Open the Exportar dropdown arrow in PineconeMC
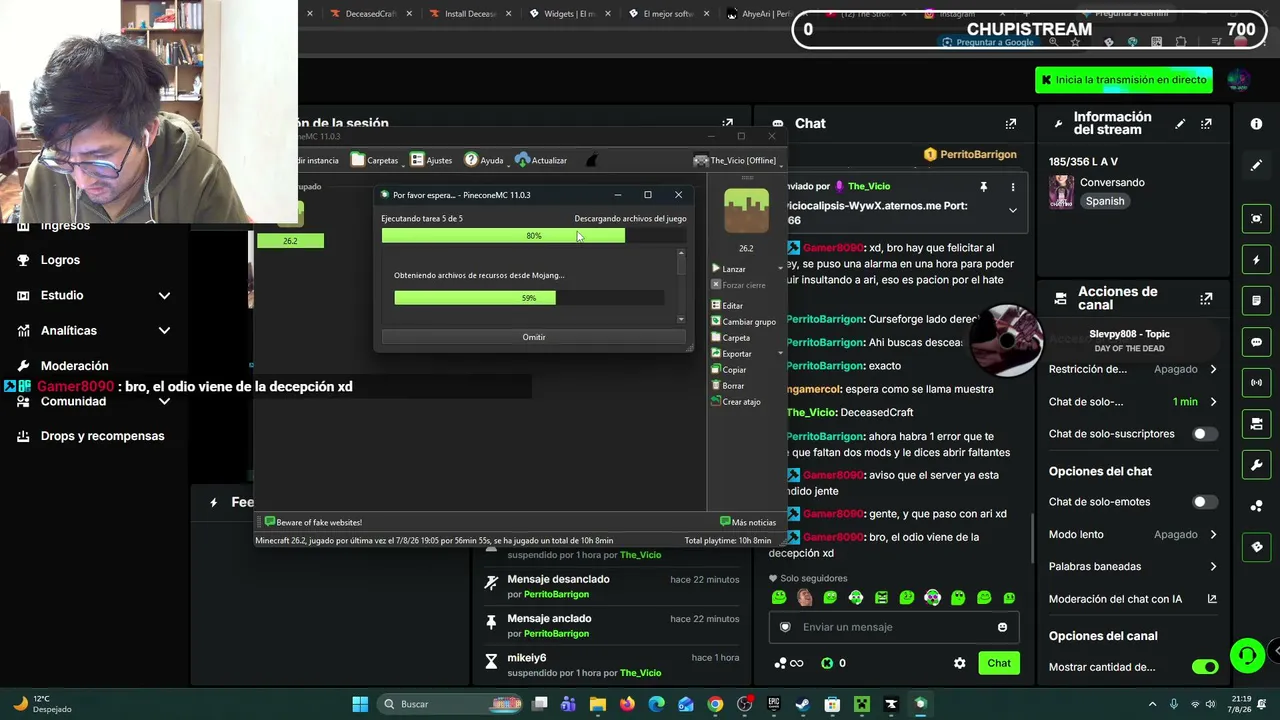This screenshot has height=720, width=1280. 780,353
